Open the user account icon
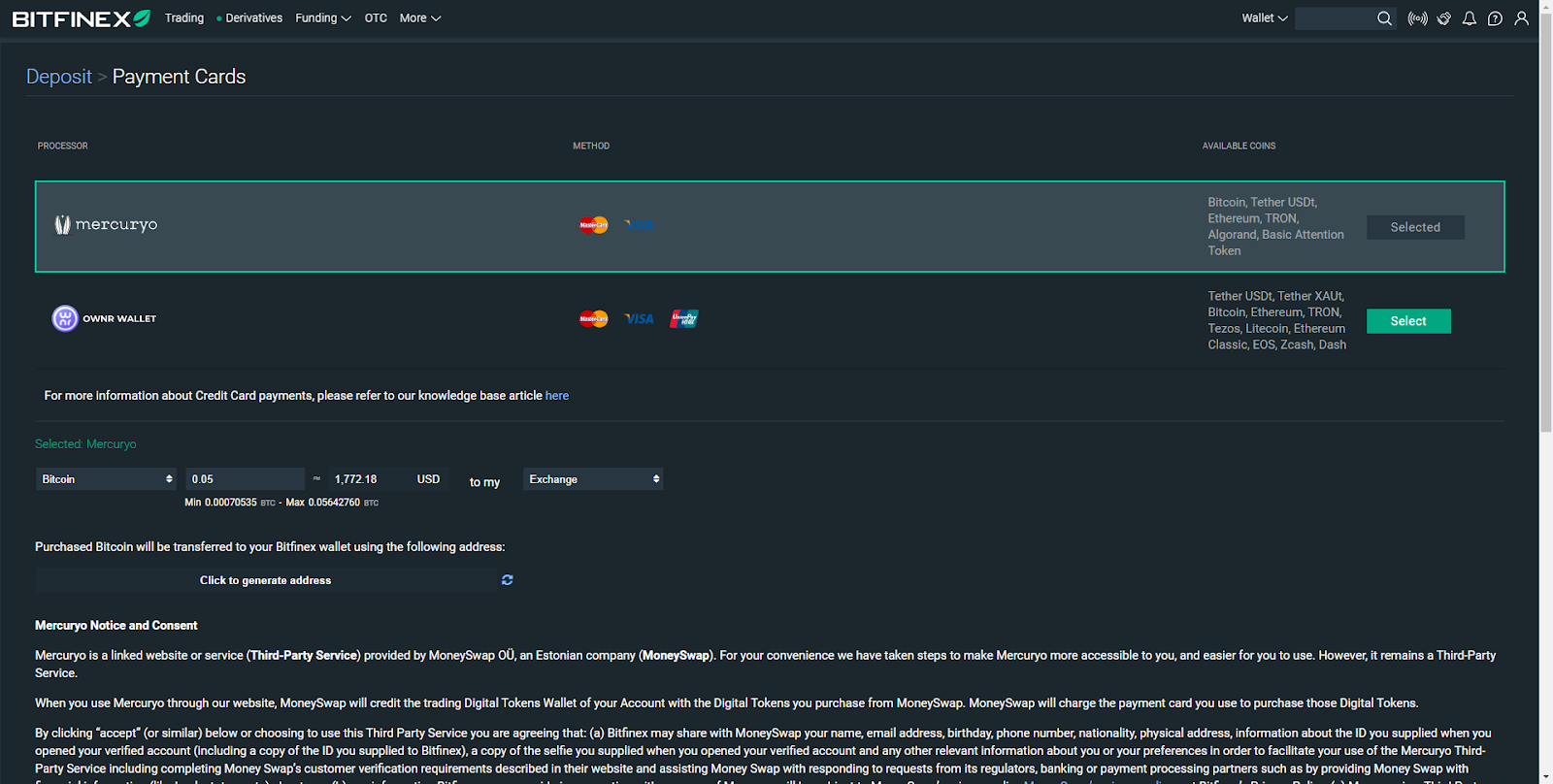The width and height of the screenshot is (1553, 784). point(1522,18)
